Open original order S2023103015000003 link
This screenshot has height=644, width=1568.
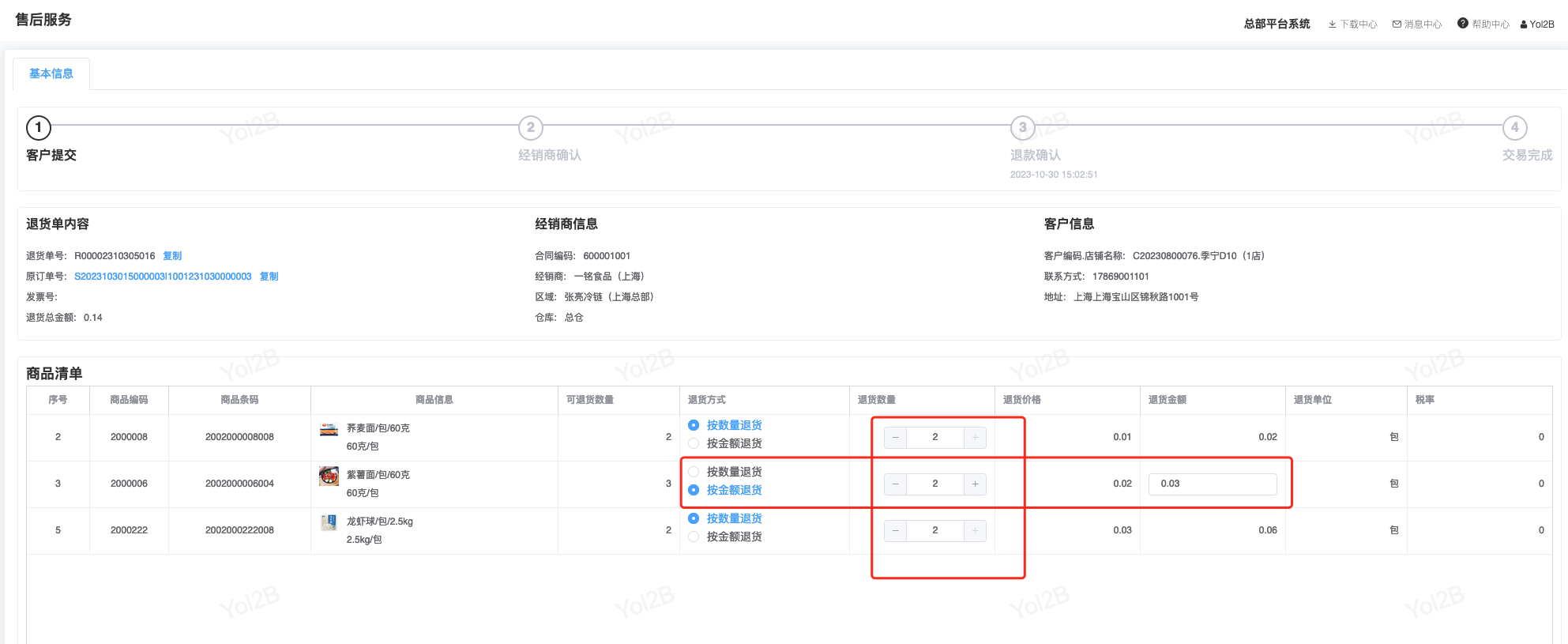[163, 277]
